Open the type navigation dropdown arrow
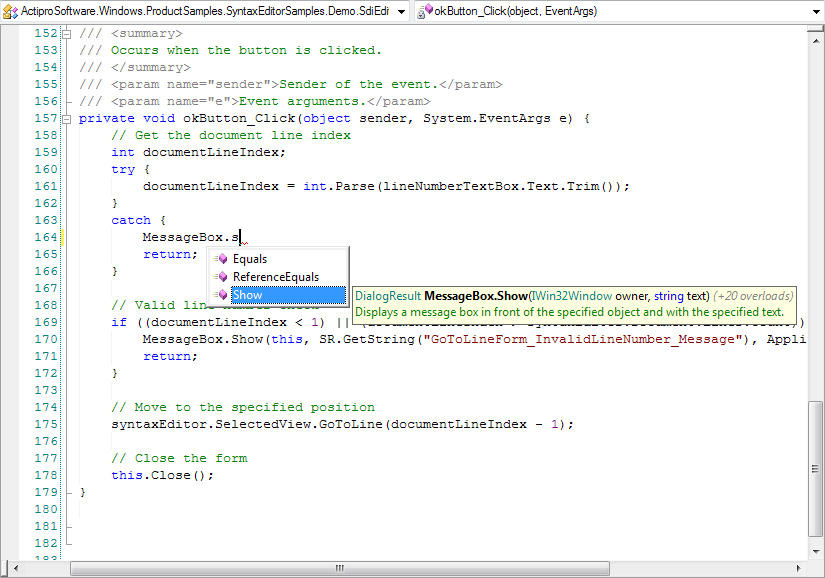This screenshot has height=578, width=825. [401, 11]
